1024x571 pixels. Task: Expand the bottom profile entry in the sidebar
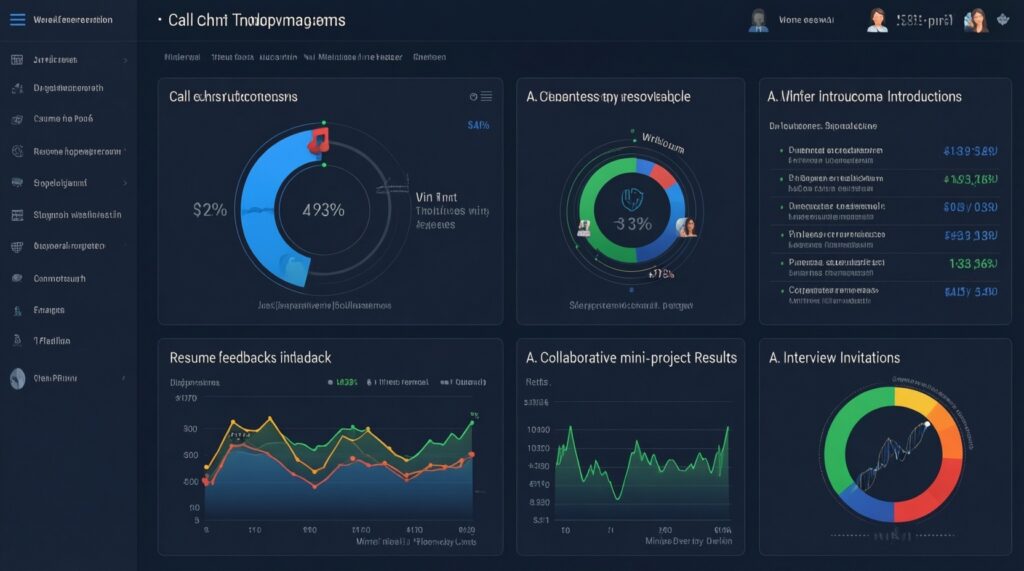coord(125,379)
